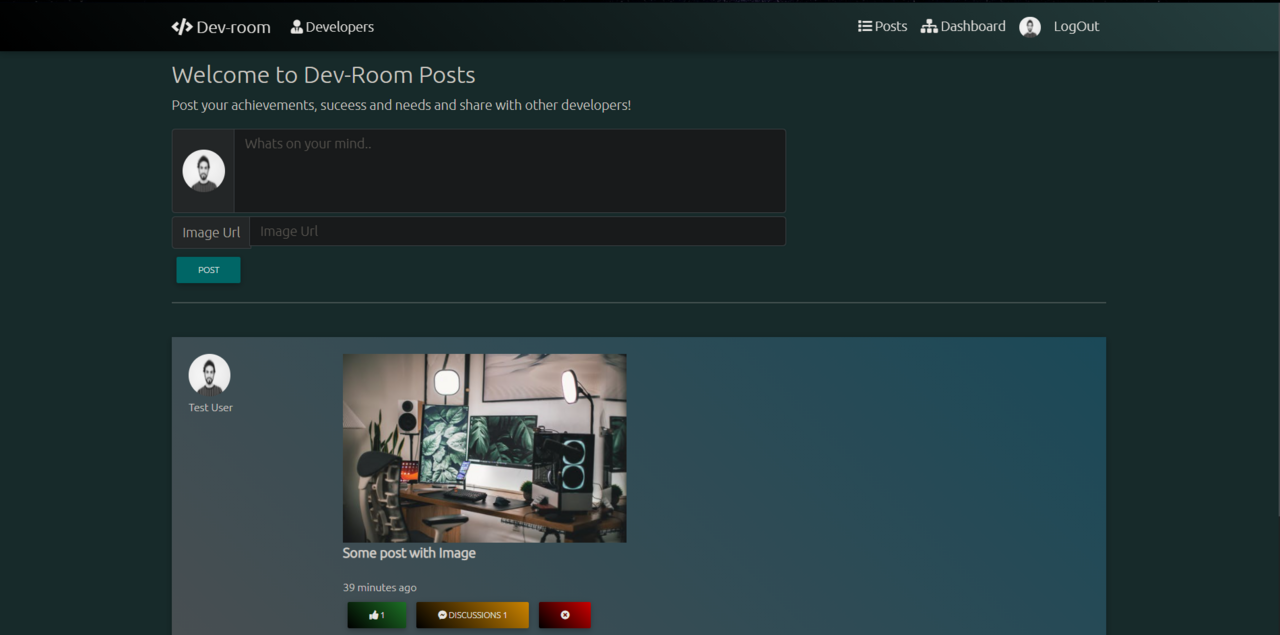
Task: Click the avatar beside the post textarea
Action: coord(203,171)
